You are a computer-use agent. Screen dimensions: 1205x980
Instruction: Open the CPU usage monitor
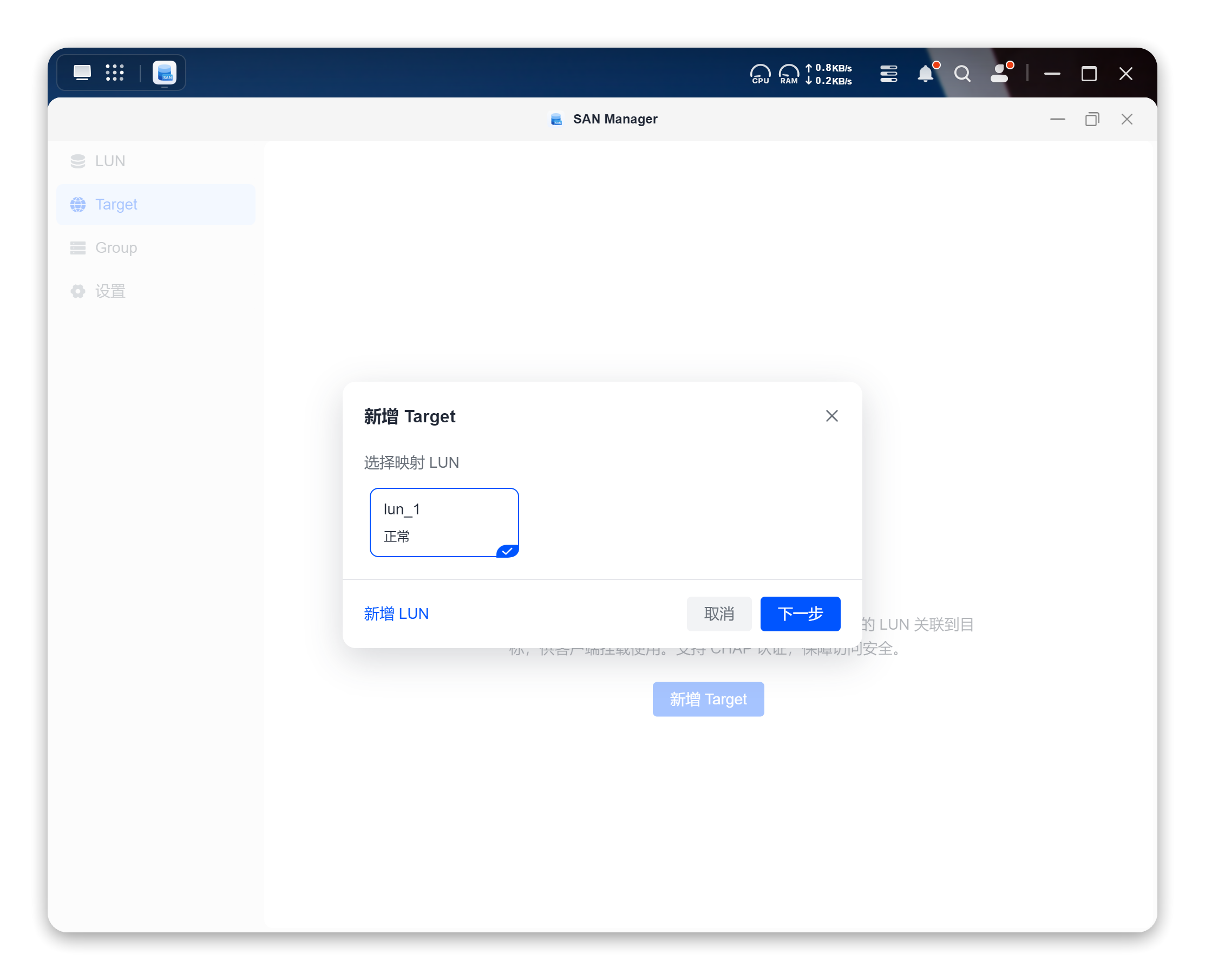pos(759,74)
